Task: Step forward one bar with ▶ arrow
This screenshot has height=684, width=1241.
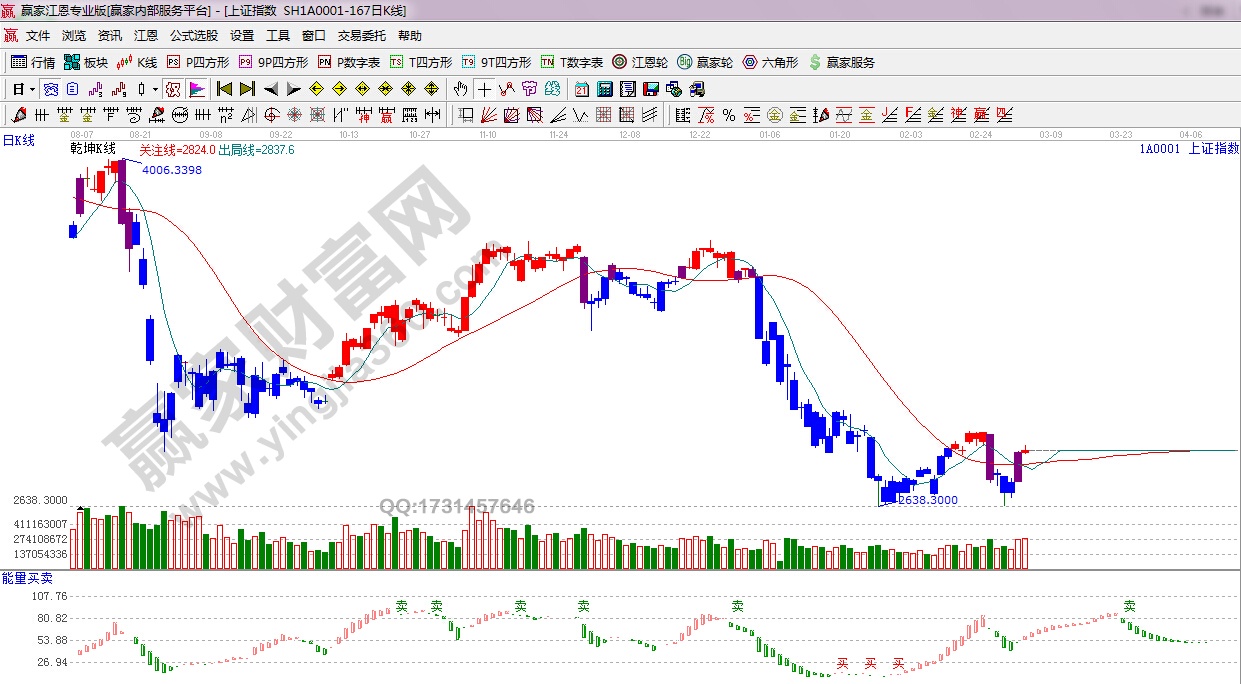Action: pyautogui.click(x=294, y=89)
